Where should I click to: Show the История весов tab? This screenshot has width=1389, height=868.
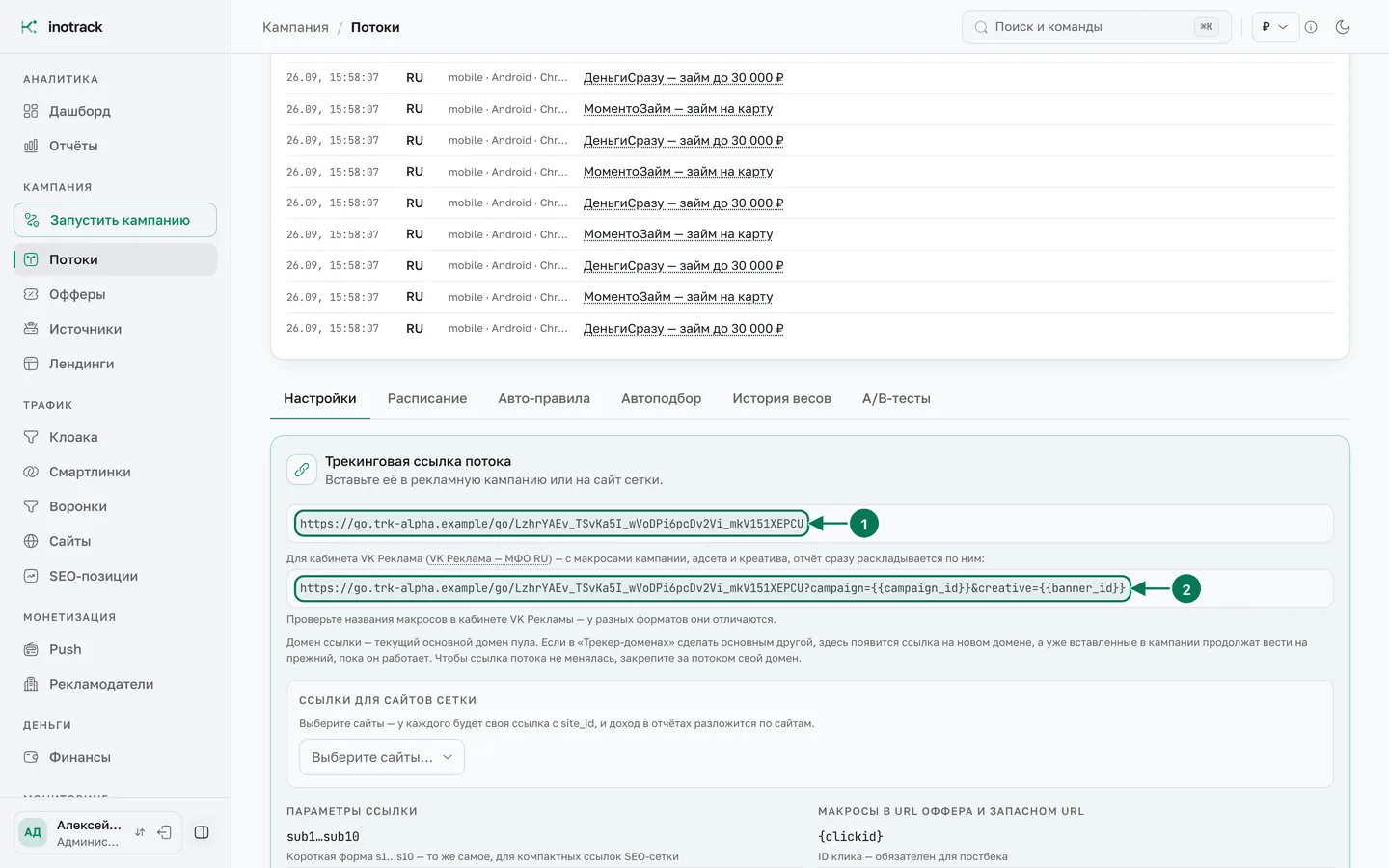(781, 398)
